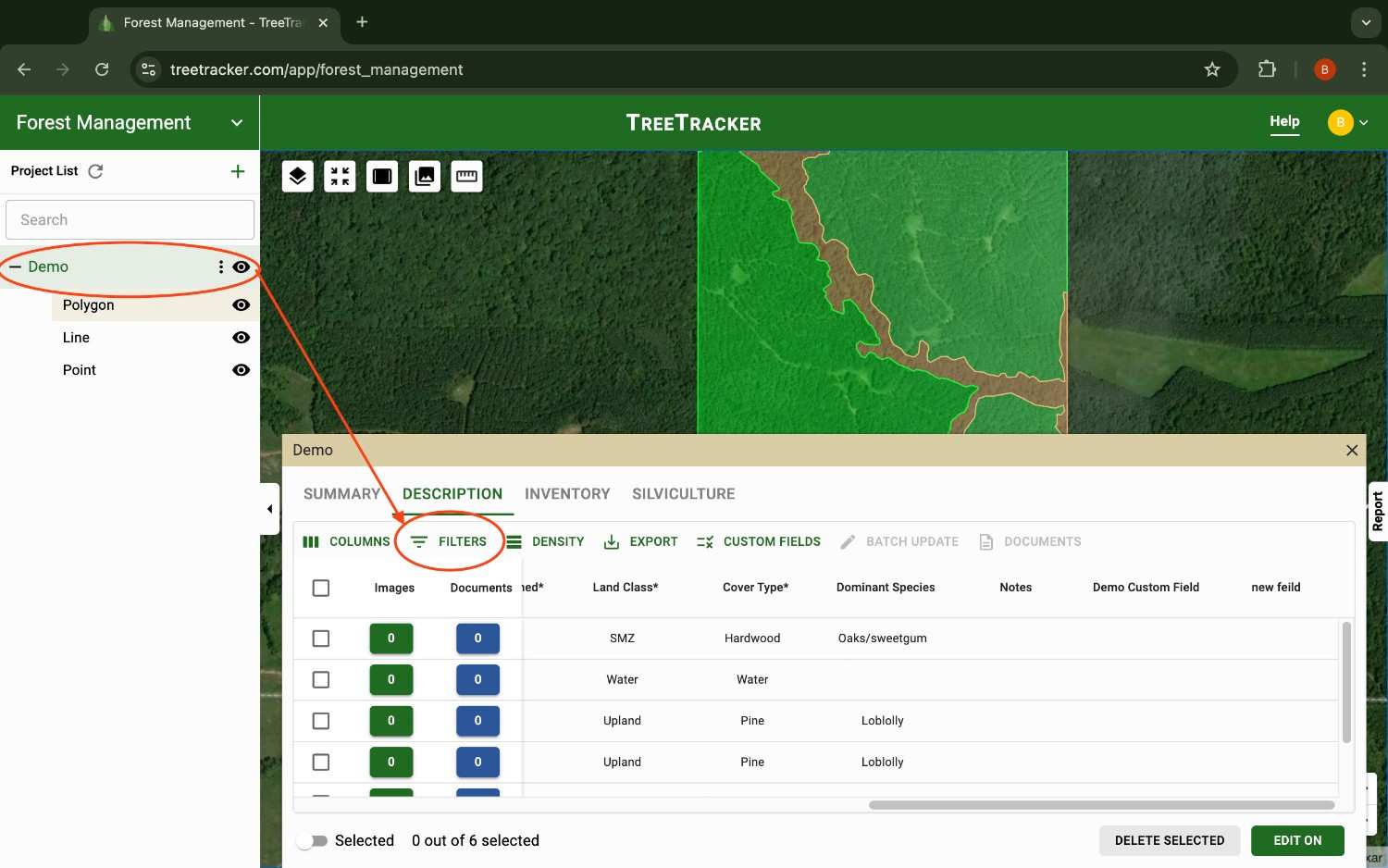Open the profile avatar dropdown menu
Screen dimensions: 1388x868
tap(1341, 121)
